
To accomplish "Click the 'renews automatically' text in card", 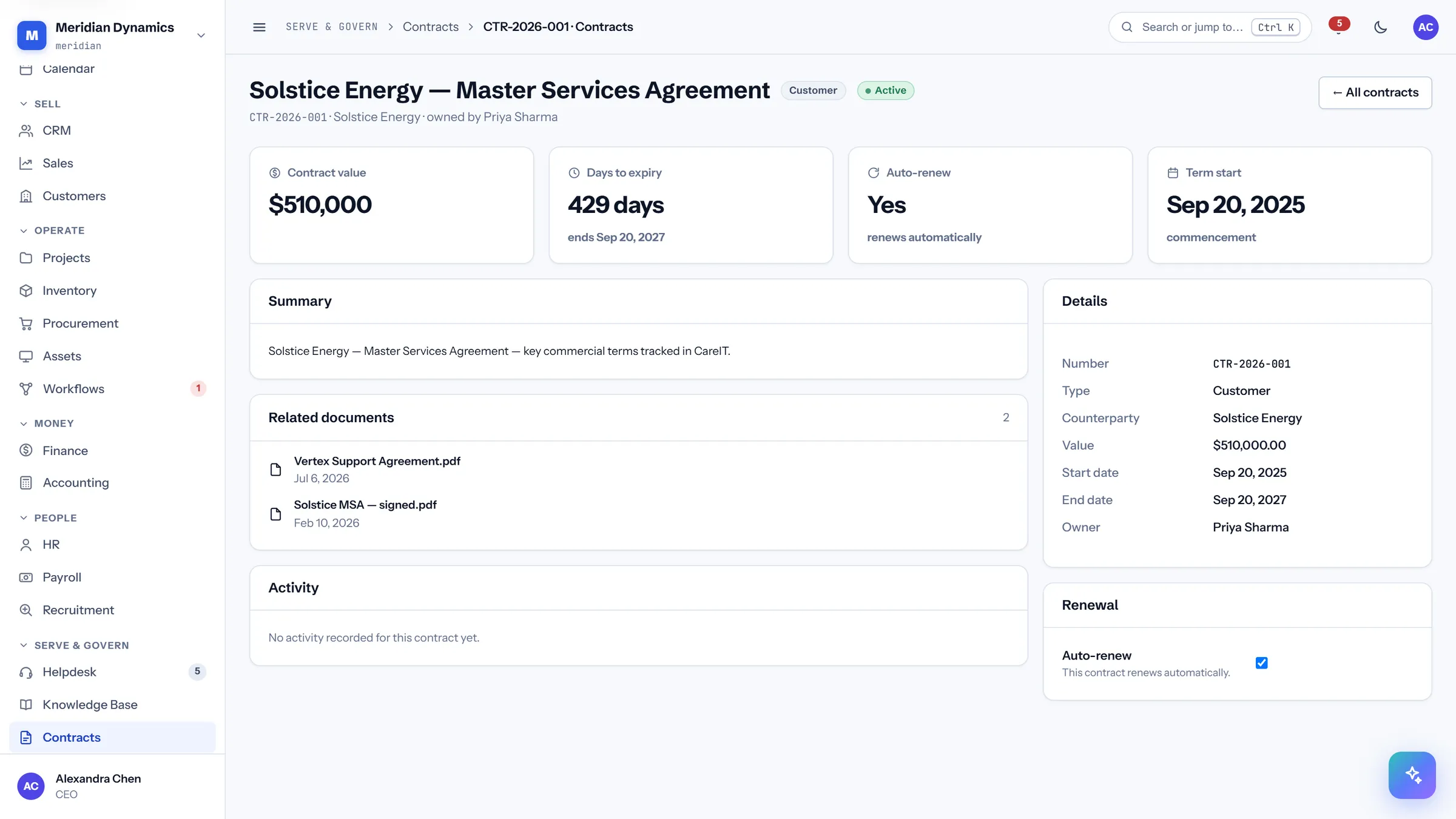I will [x=924, y=237].
